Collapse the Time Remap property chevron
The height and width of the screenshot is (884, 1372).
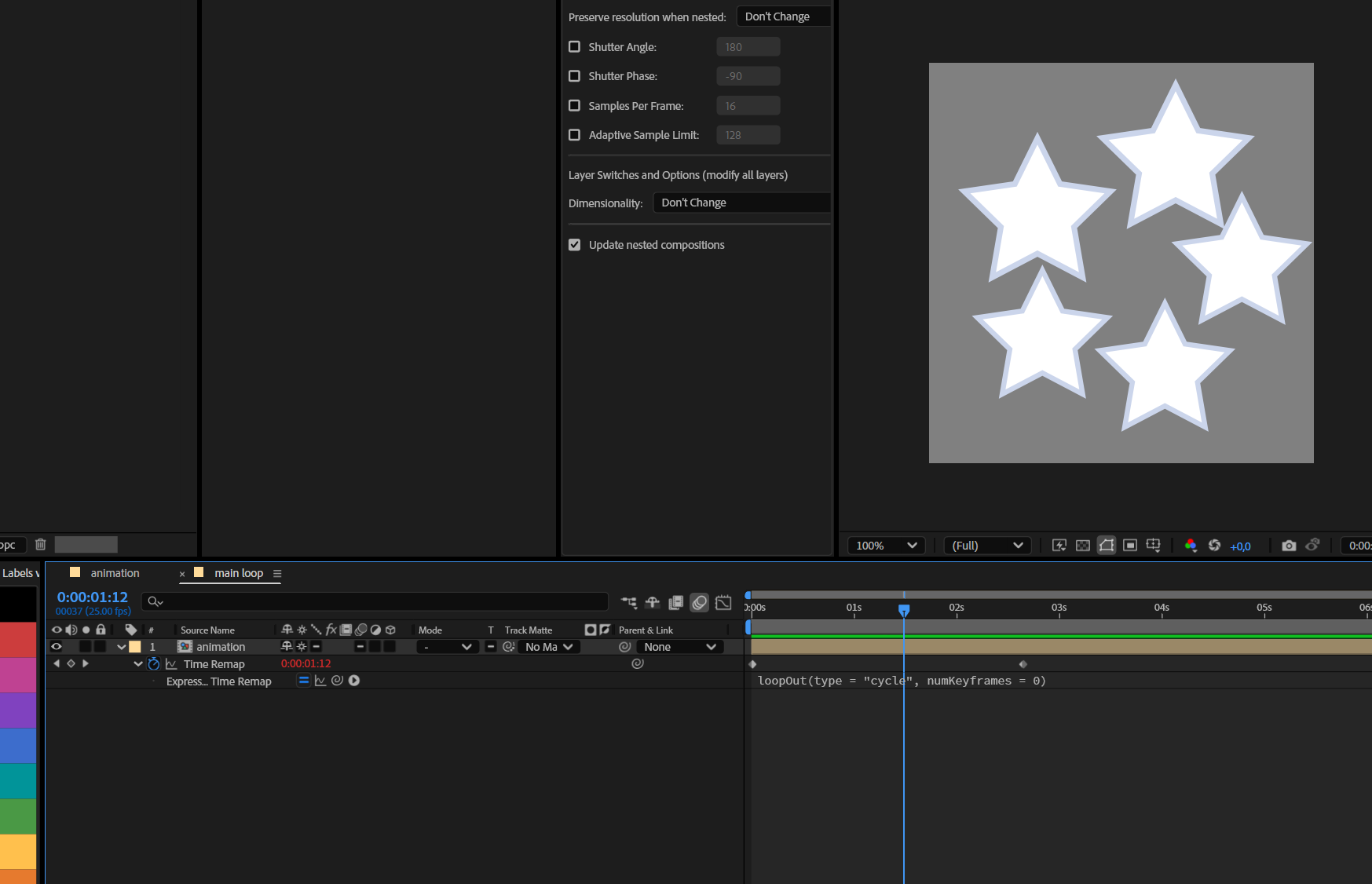(x=137, y=663)
